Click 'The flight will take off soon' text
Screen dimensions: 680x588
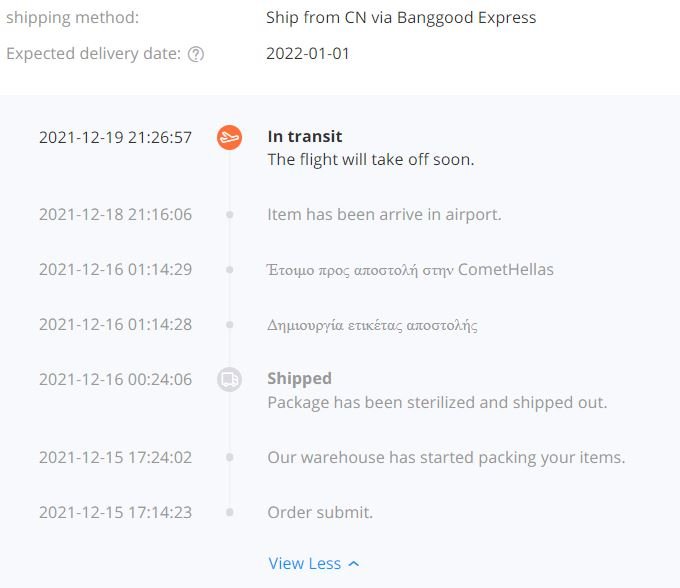pos(371,160)
